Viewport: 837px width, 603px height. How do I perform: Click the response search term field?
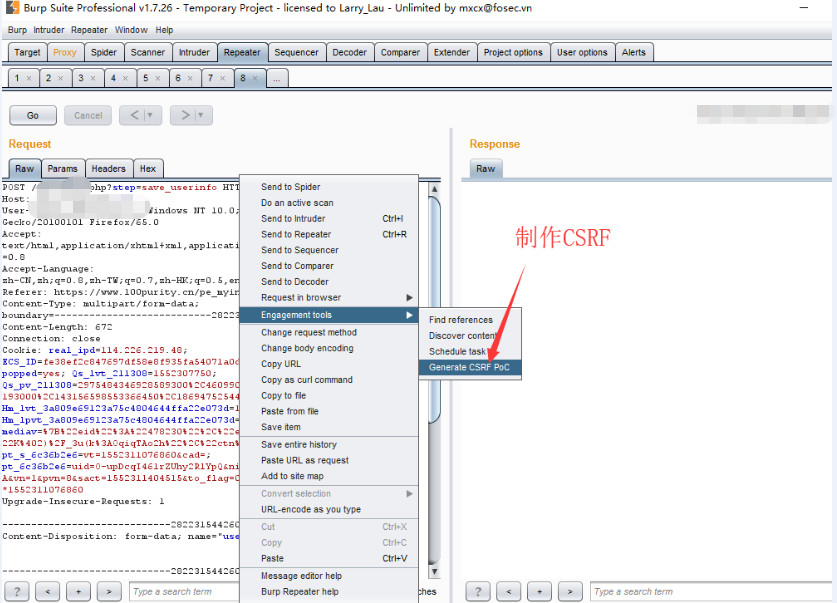(x=712, y=591)
